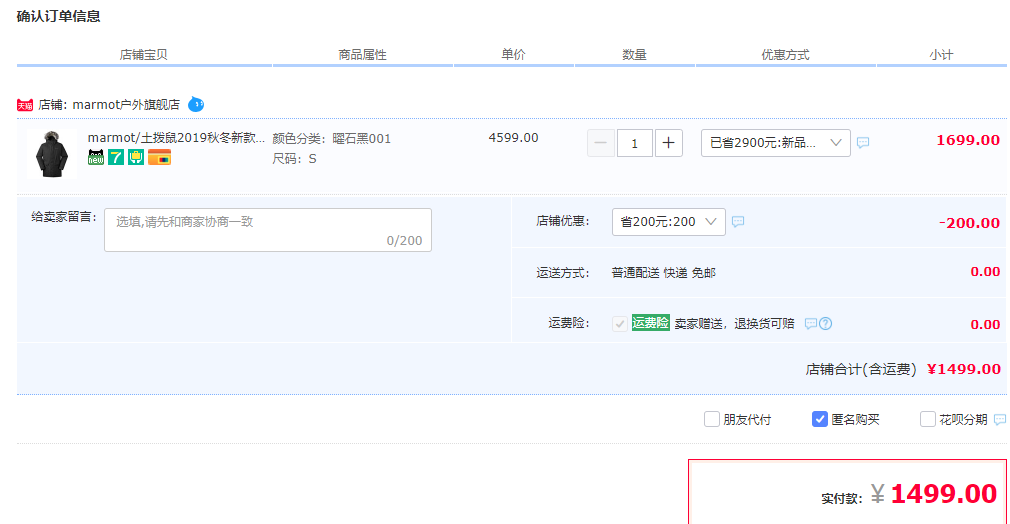
Task: Click the 单价 column header
Action: [x=513, y=55]
